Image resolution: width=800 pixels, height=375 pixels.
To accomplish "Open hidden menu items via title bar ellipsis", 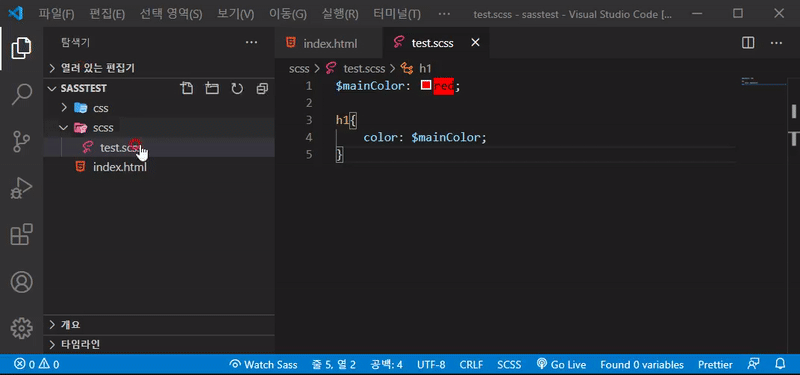I will click(x=444, y=14).
